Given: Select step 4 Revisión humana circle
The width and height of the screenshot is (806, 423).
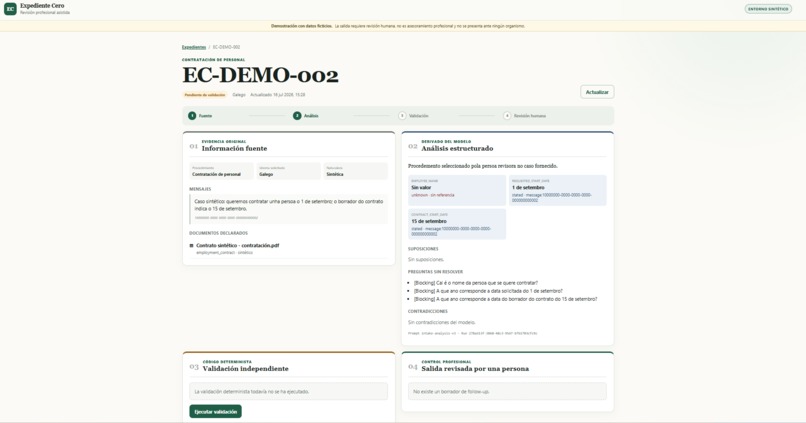Looking at the screenshot, I should pos(507,116).
